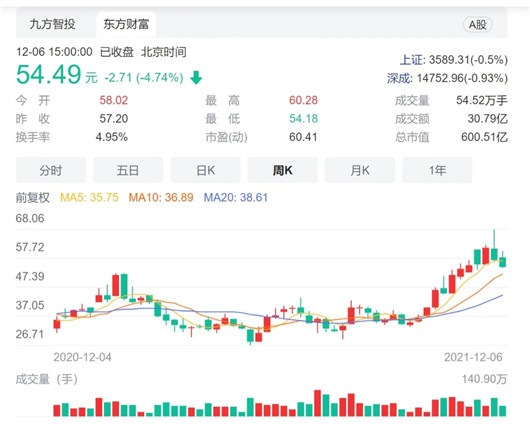Open the 月K chart tab

pyautogui.click(x=360, y=170)
